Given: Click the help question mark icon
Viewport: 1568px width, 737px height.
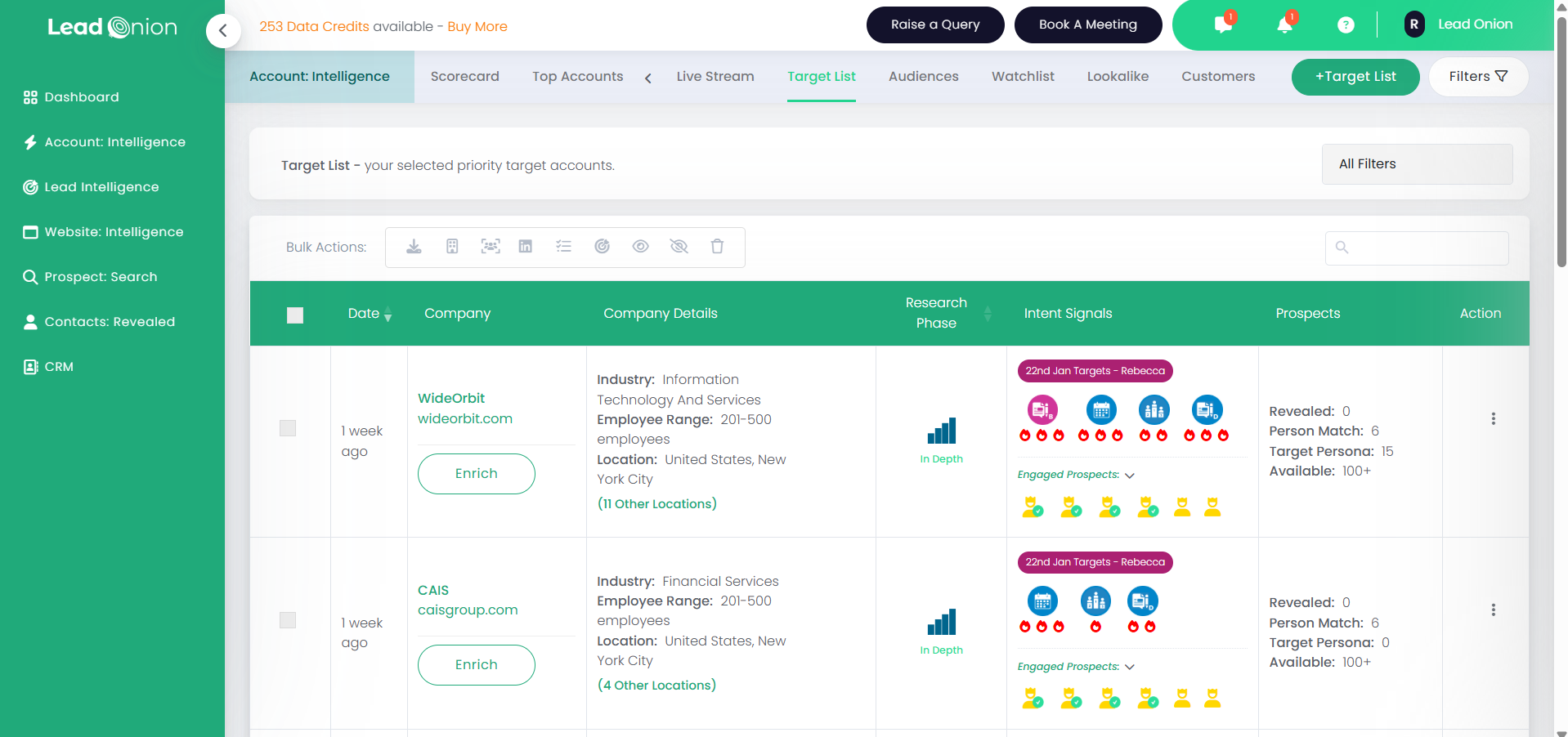Looking at the screenshot, I should coord(1346,25).
